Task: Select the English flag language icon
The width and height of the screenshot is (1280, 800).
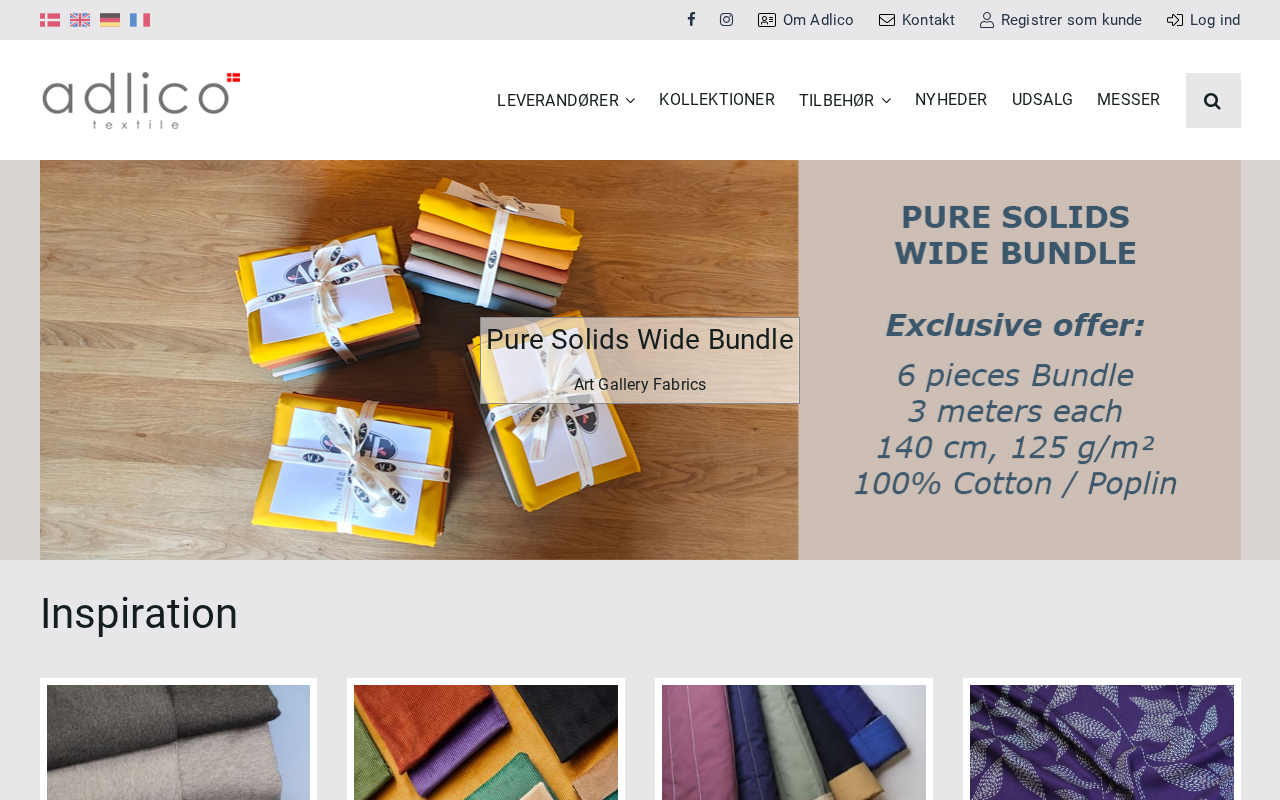Action: click(x=80, y=20)
